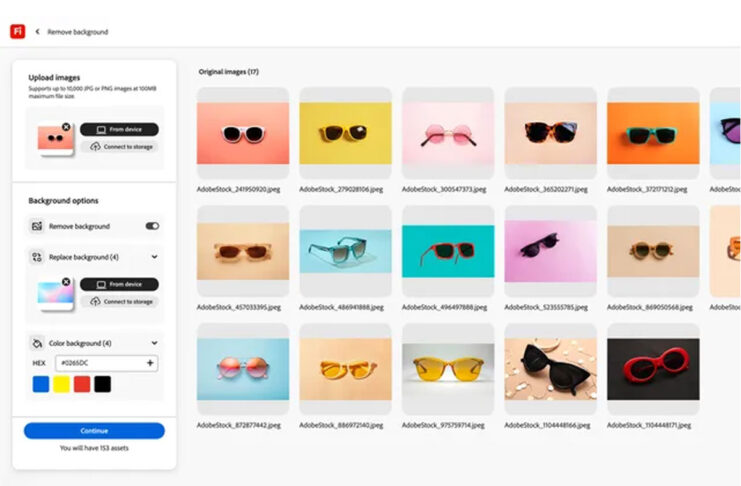Click the Original images (17) heading
This screenshot has width=741, height=486.
[229, 72]
